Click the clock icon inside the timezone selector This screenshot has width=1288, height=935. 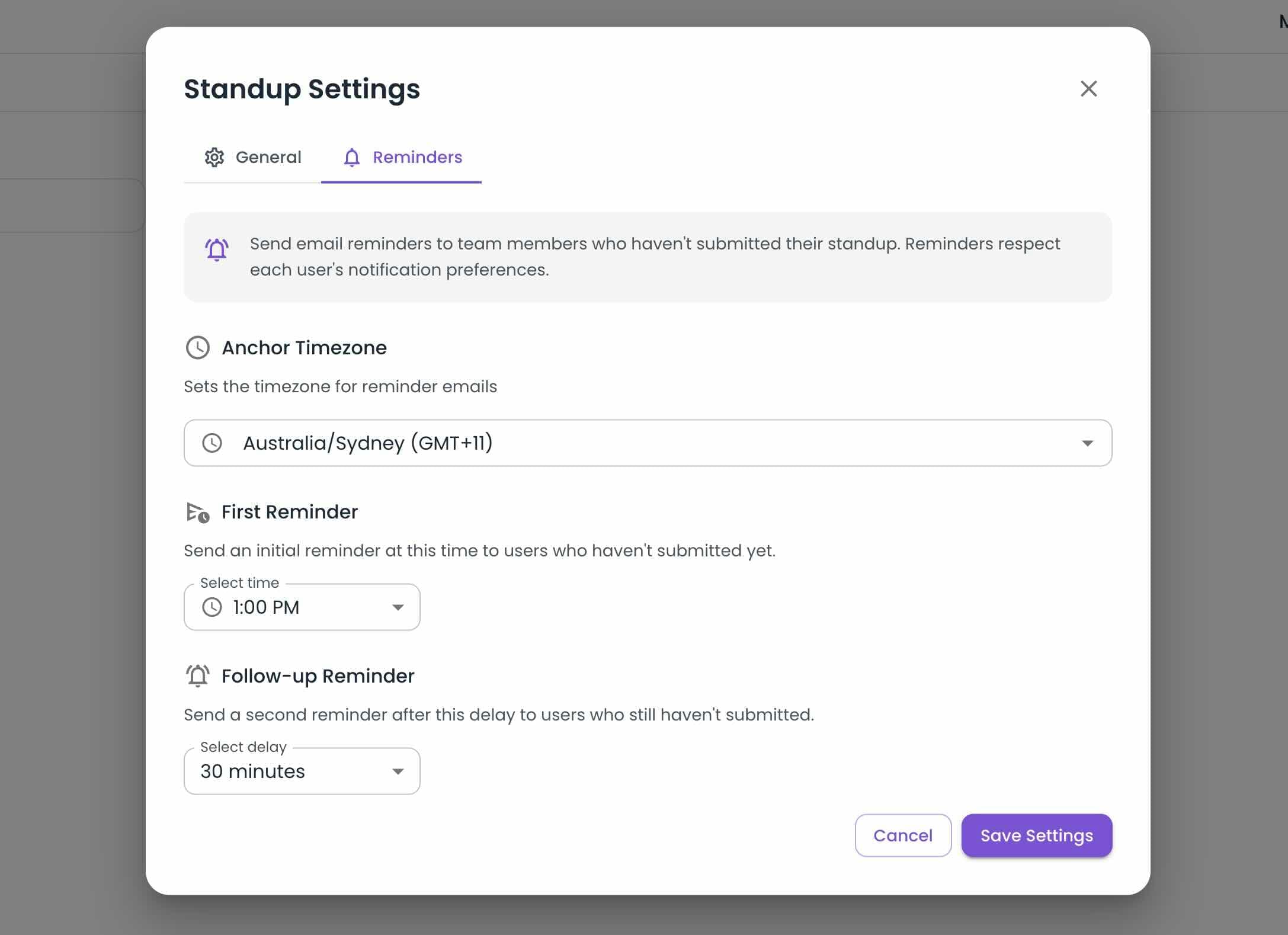pyautogui.click(x=213, y=443)
